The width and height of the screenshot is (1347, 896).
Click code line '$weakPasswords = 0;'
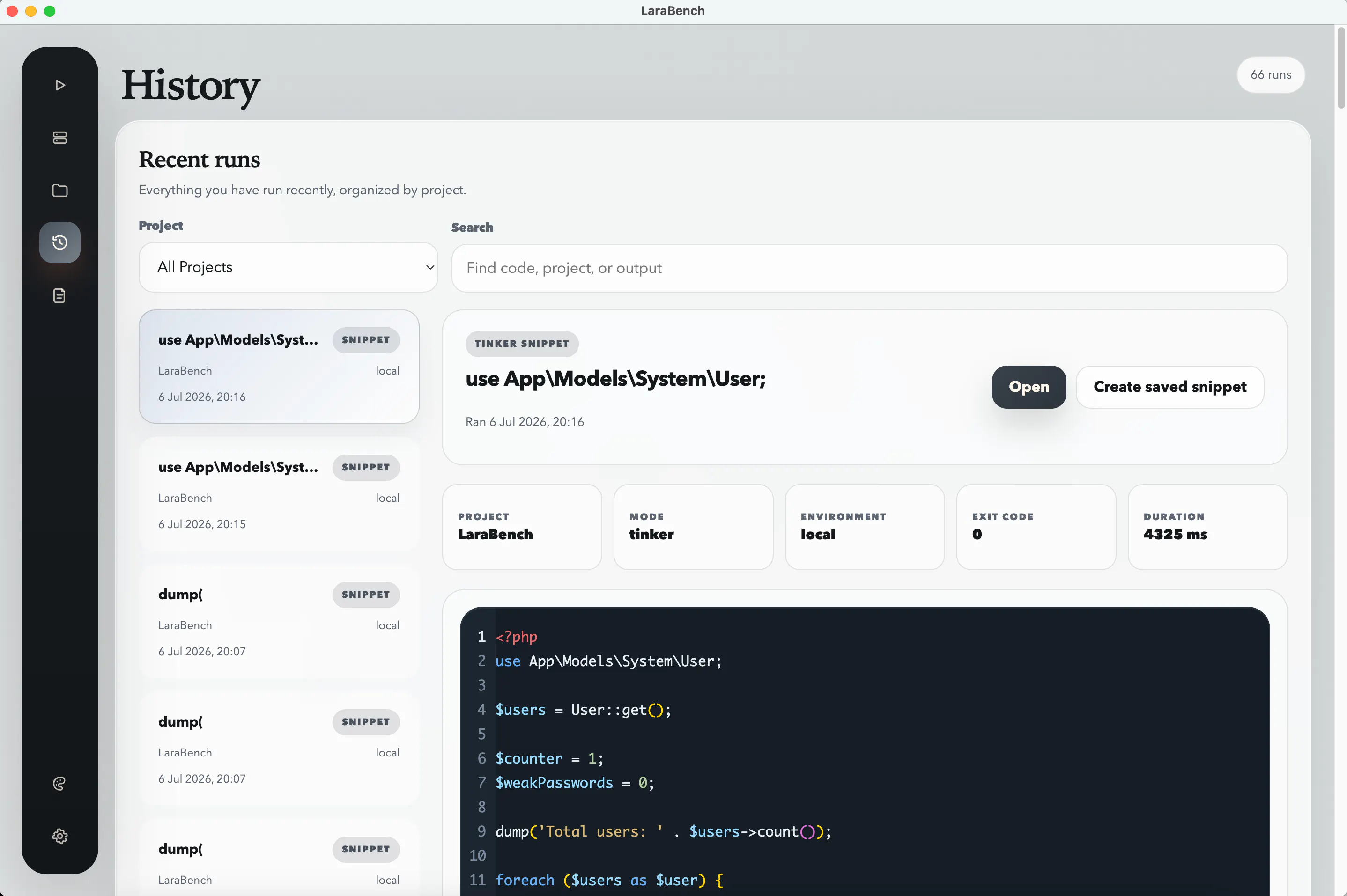click(x=575, y=783)
